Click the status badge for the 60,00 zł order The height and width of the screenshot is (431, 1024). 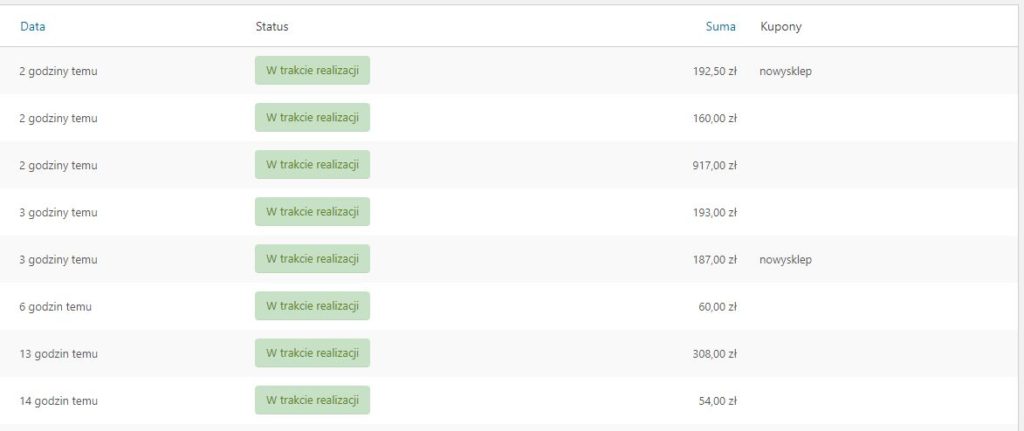click(x=312, y=306)
